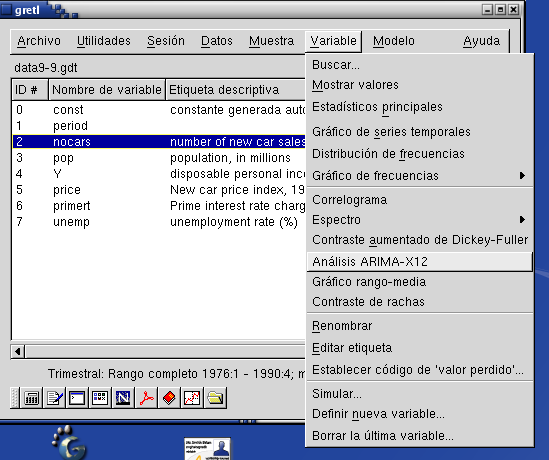549x460 pixels.
Task: Open the Utilidades menu
Action: click(104, 41)
